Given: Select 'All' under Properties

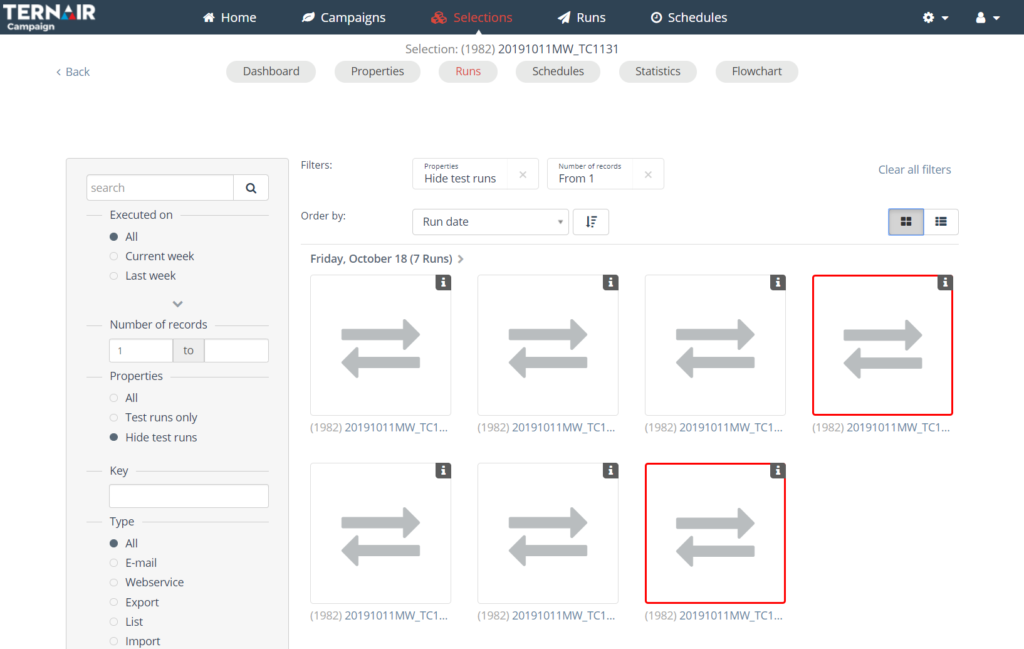Looking at the screenshot, I should (x=114, y=398).
